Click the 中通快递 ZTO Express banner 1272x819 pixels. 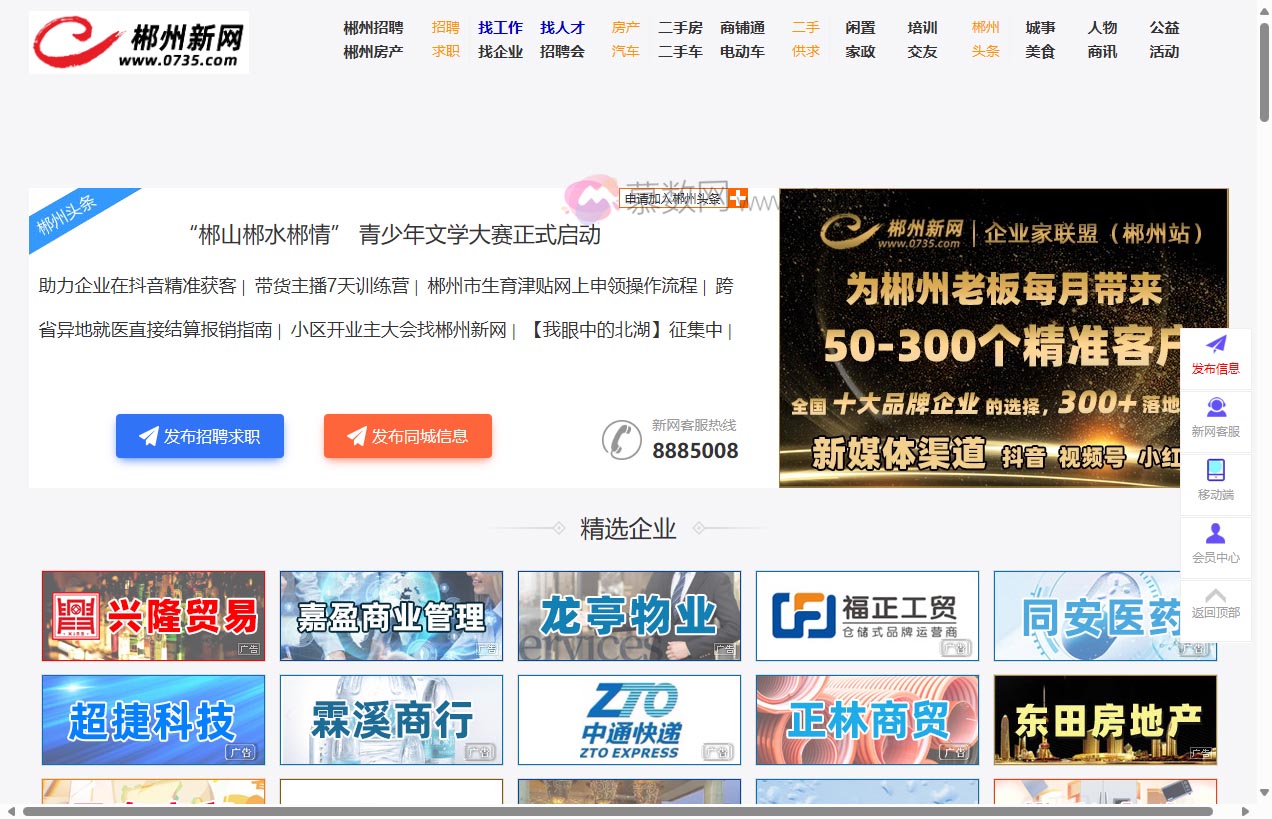629,720
